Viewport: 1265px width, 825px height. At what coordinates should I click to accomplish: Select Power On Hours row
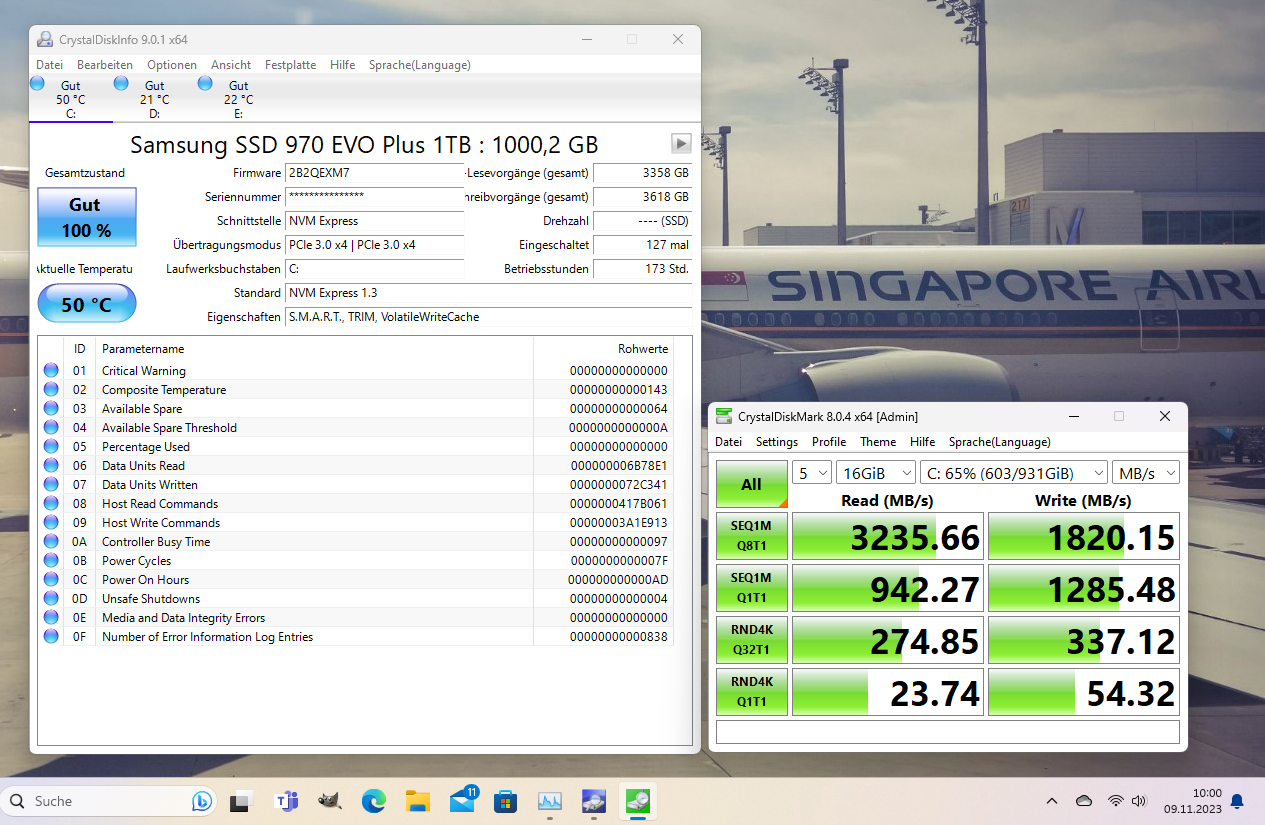356,580
